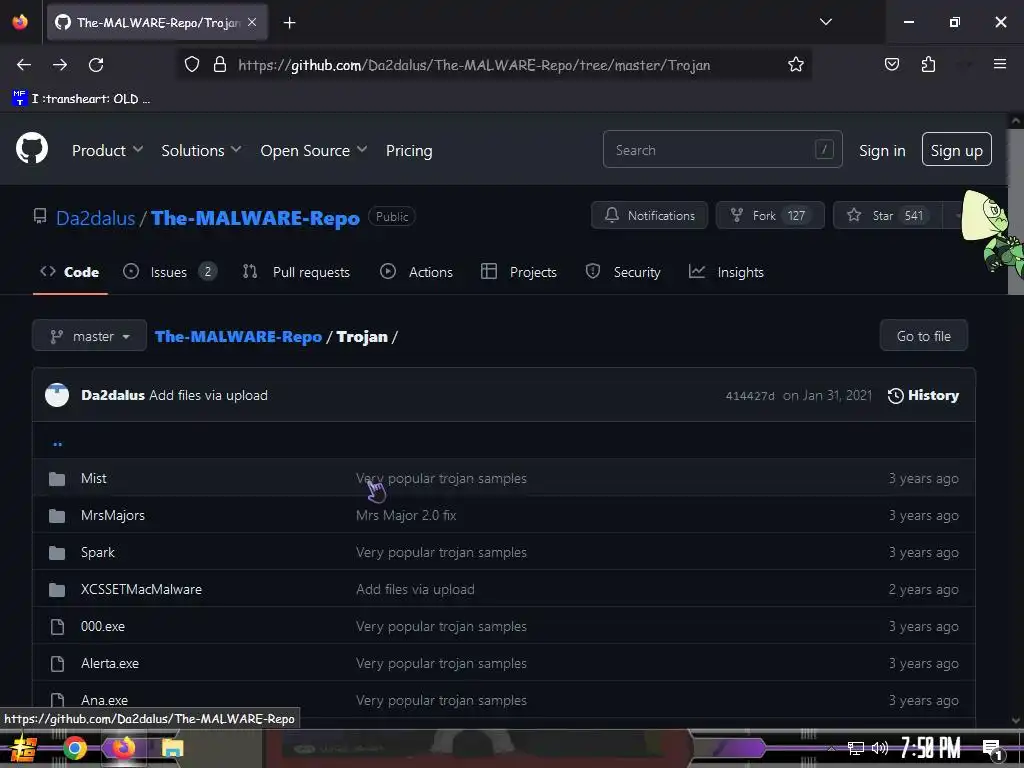This screenshot has width=1024, height=768.
Task: Click the 'Mrs Major 2.0 fix' commit message
Action: pyautogui.click(x=406, y=515)
